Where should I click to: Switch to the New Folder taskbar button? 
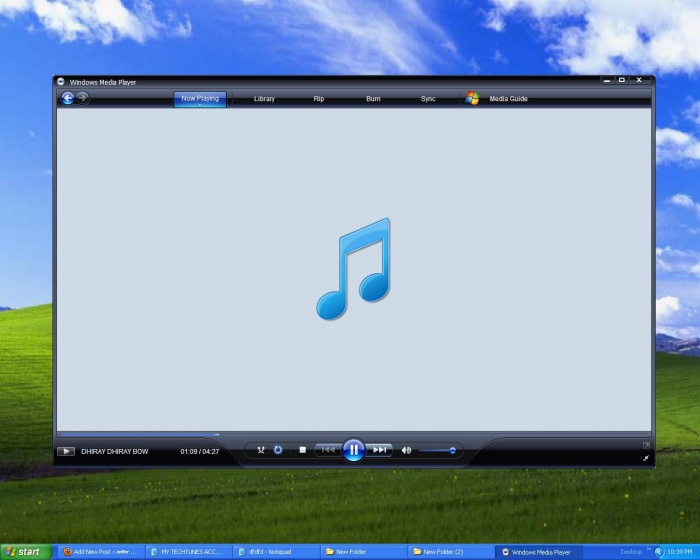coord(364,552)
